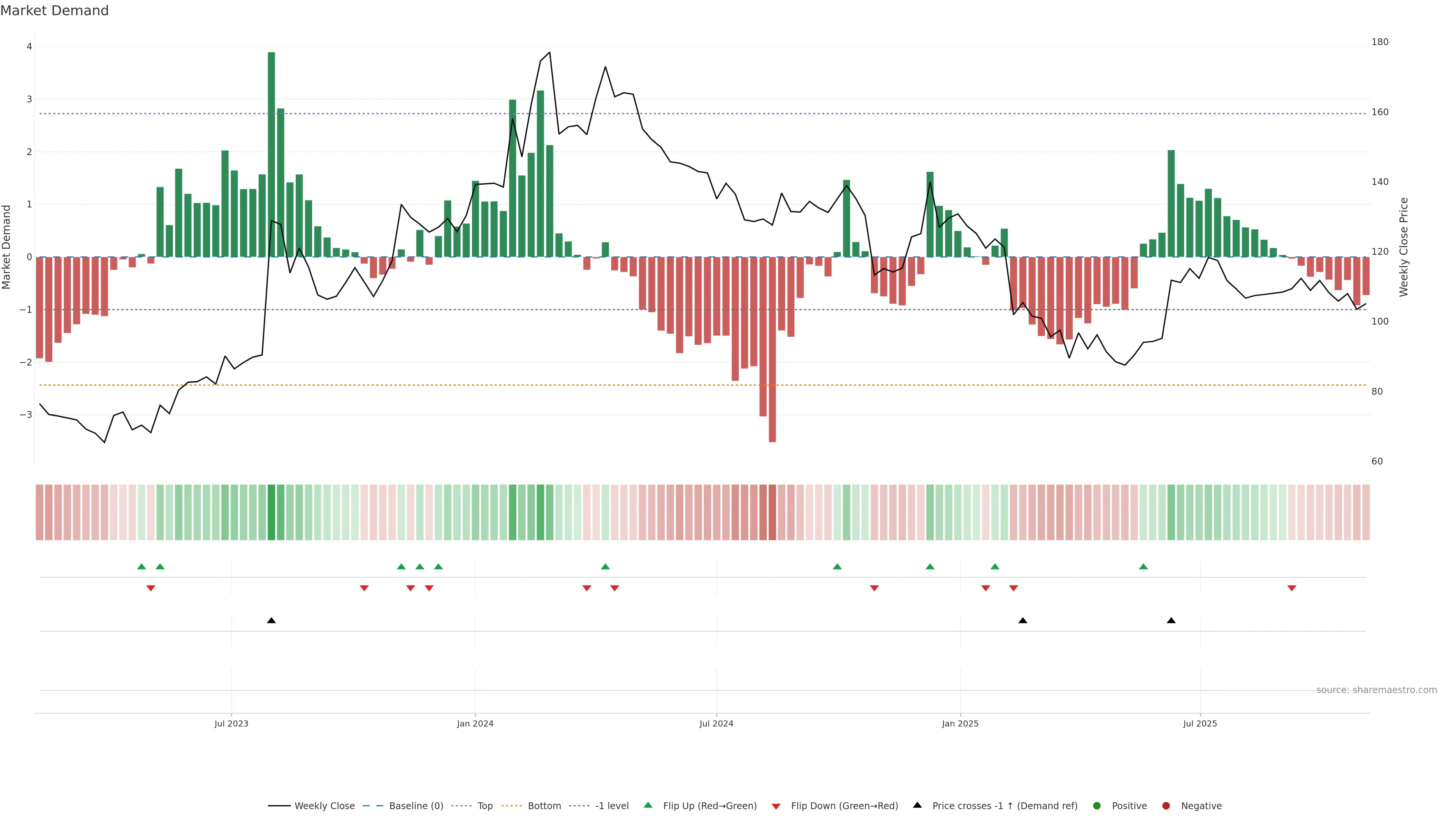Click the tallest green demand bar
The width and height of the screenshot is (1456, 819).
(x=271, y=154)
